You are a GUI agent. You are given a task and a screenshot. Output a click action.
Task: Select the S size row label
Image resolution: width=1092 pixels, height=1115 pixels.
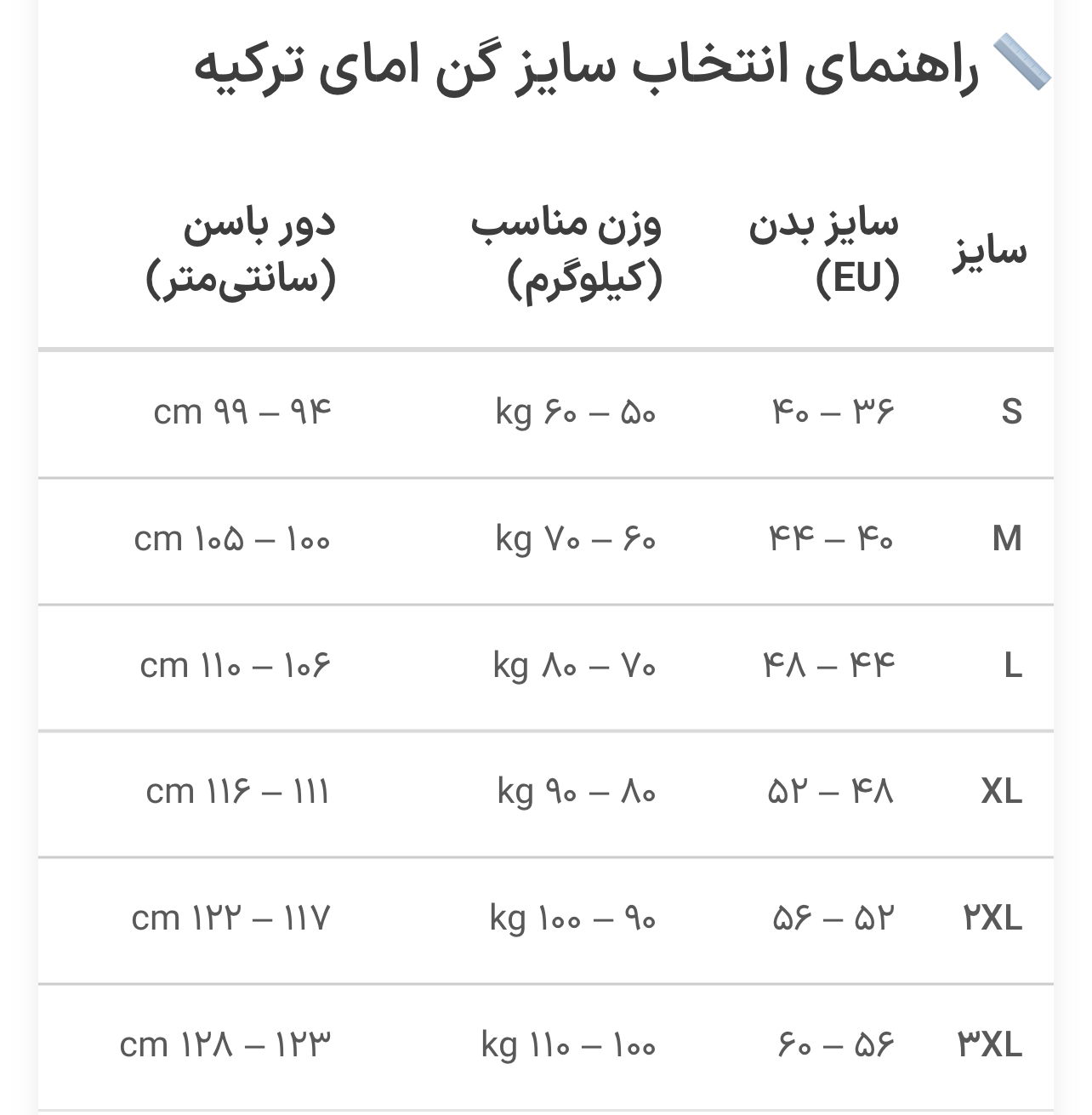tap(1011, 412)
